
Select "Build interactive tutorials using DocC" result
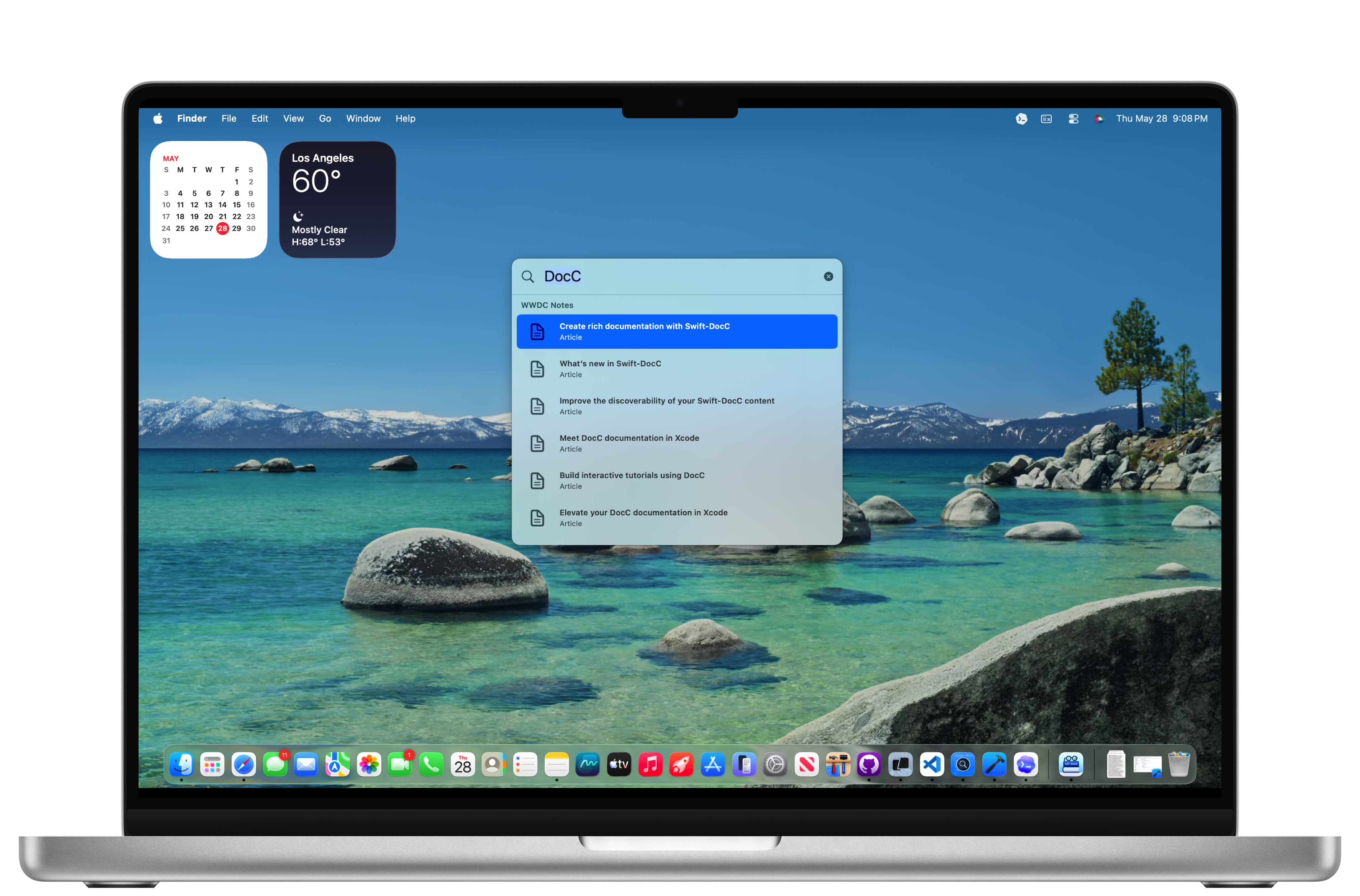tap(677, 481)
